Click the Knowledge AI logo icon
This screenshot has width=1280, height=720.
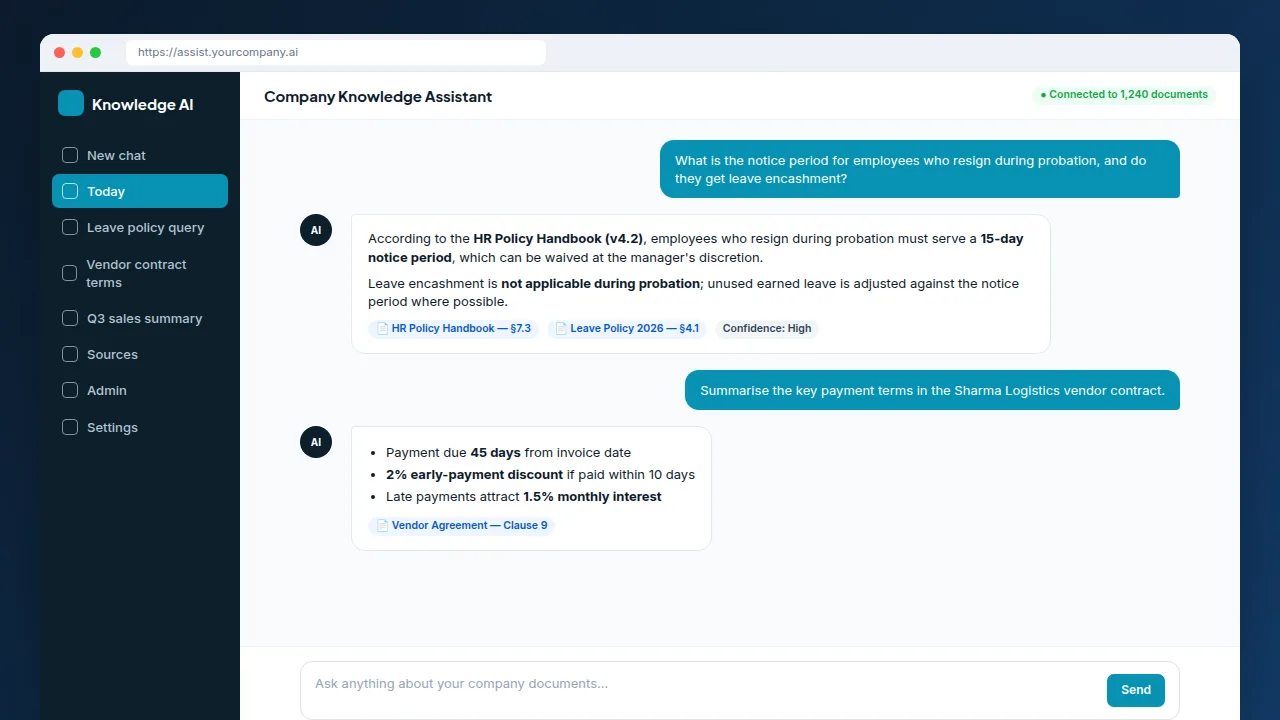tap(71, 103)
